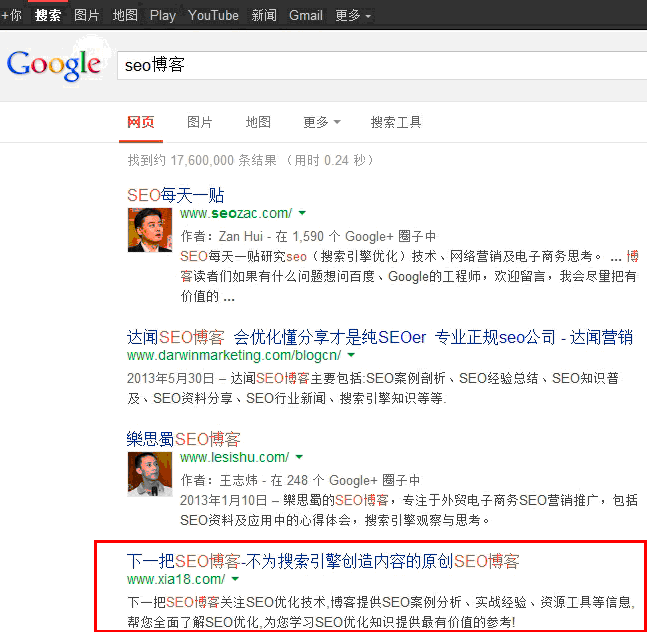Image resolution: width=647 pixels, height=632 pixels.
Task: Click the www.lesishu.com/ URL text
Action: coord(234,457)
